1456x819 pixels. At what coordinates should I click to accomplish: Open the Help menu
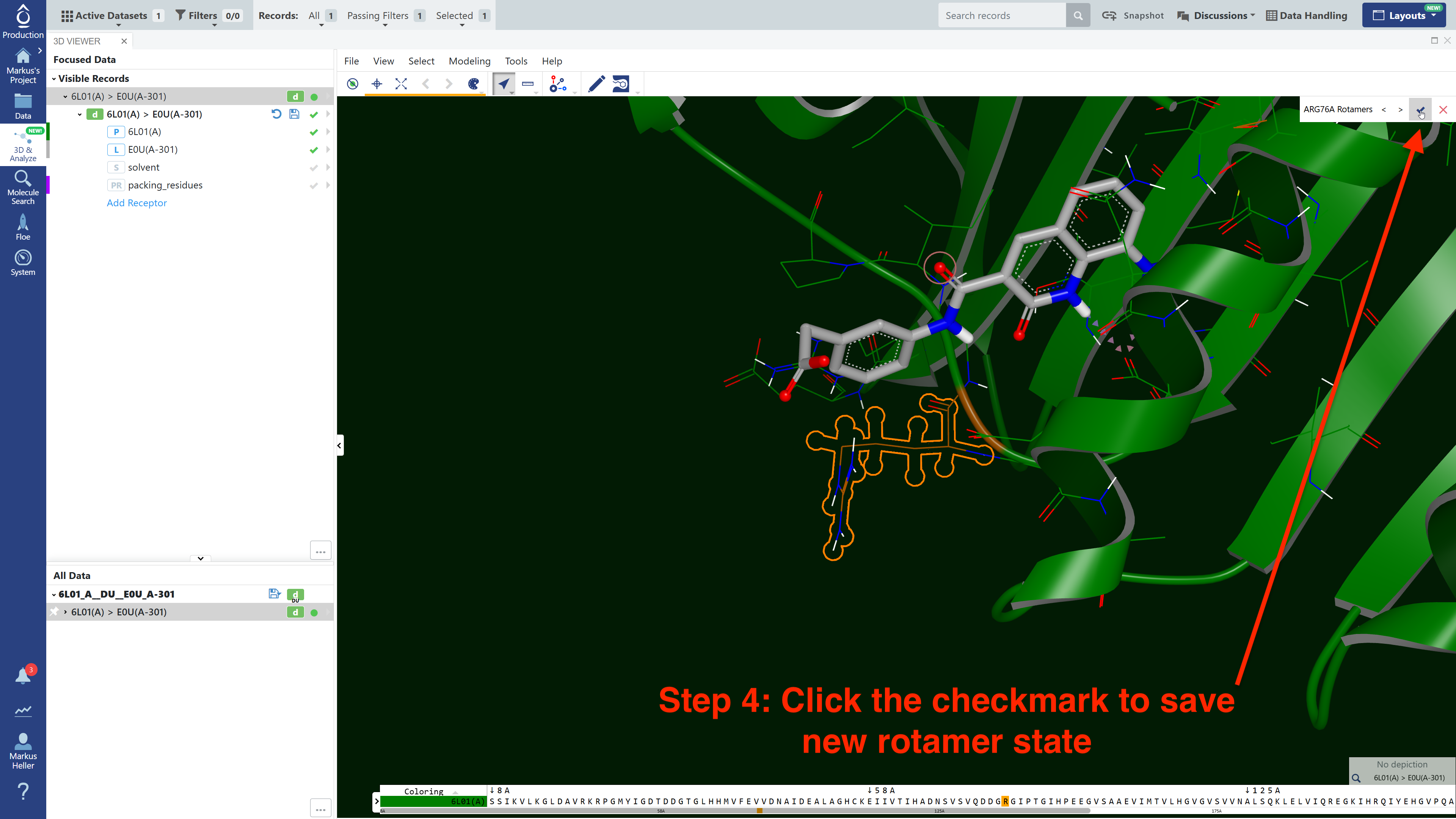pos(552,61)
